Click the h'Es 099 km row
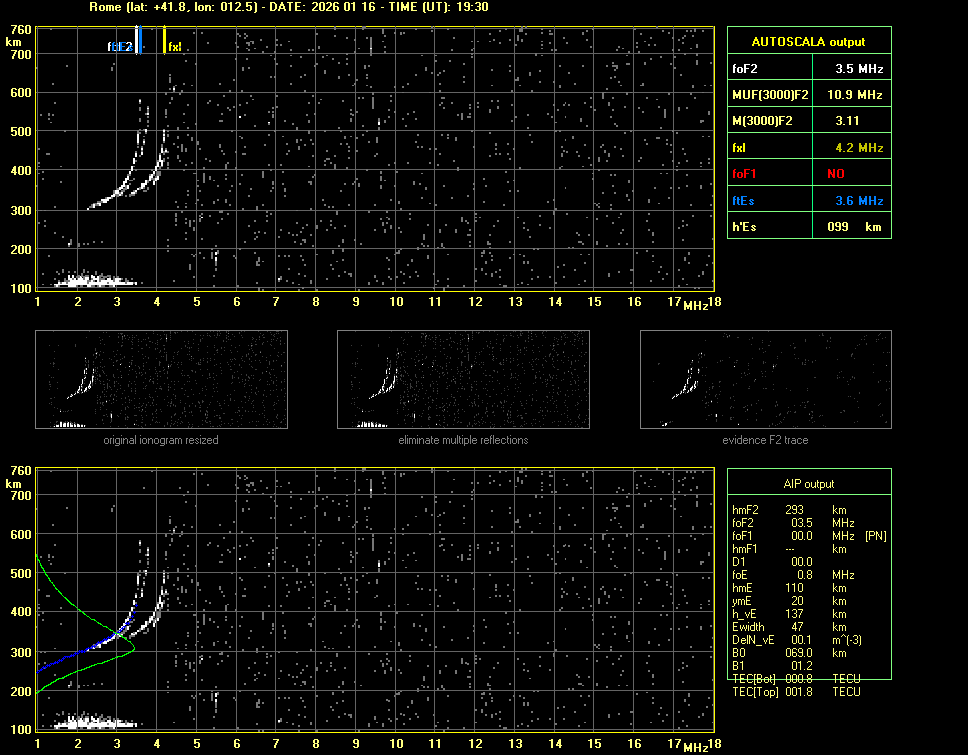Viewport: 968px width, 755px height. point(808,227)
